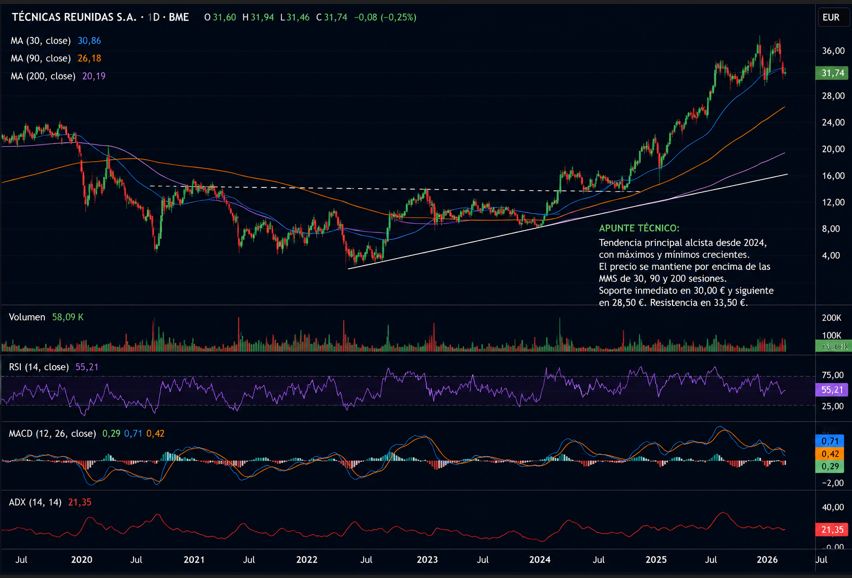Click the orange 0,42 signal value label
The width and height of the screenshot is (852, 578).
click(830, 454)
